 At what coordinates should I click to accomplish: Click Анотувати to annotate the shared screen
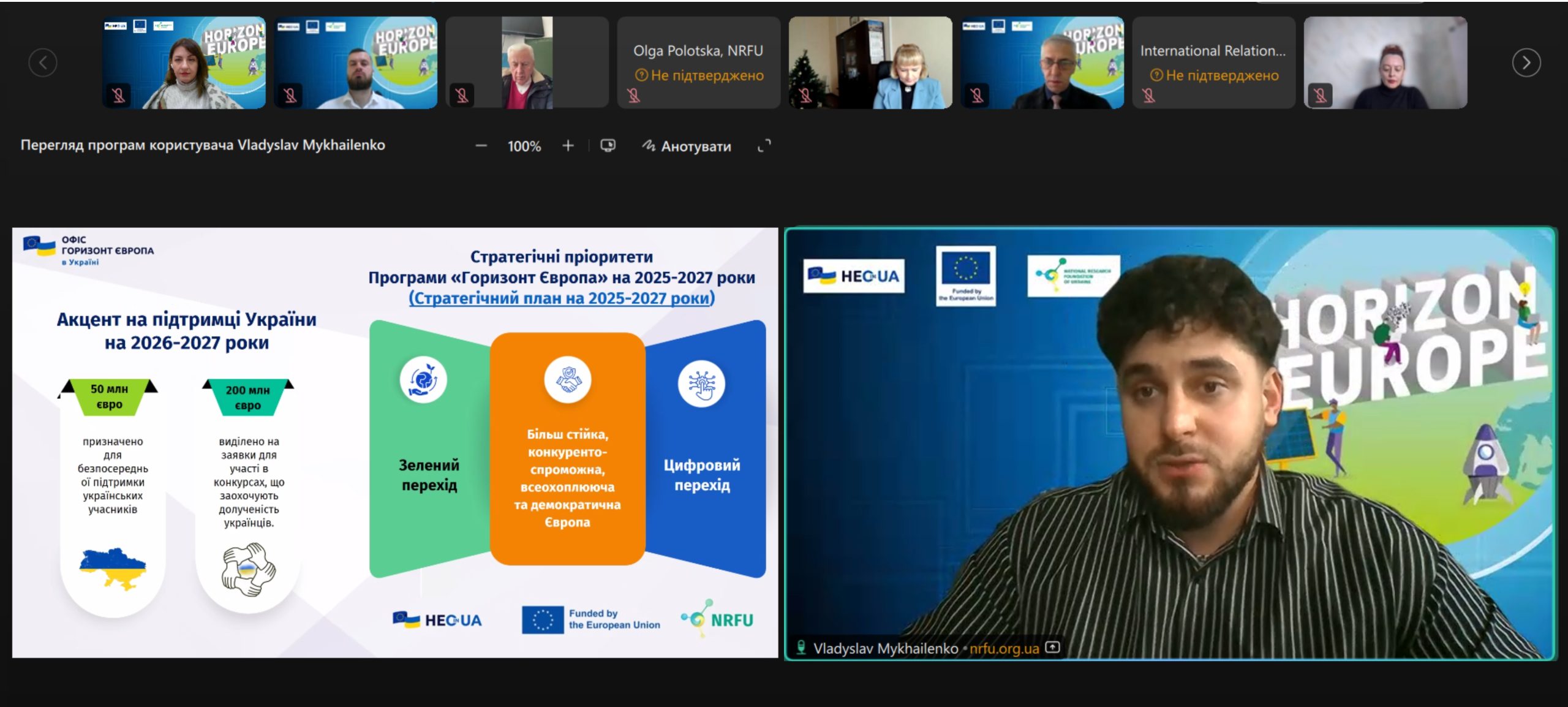[687, 146]
